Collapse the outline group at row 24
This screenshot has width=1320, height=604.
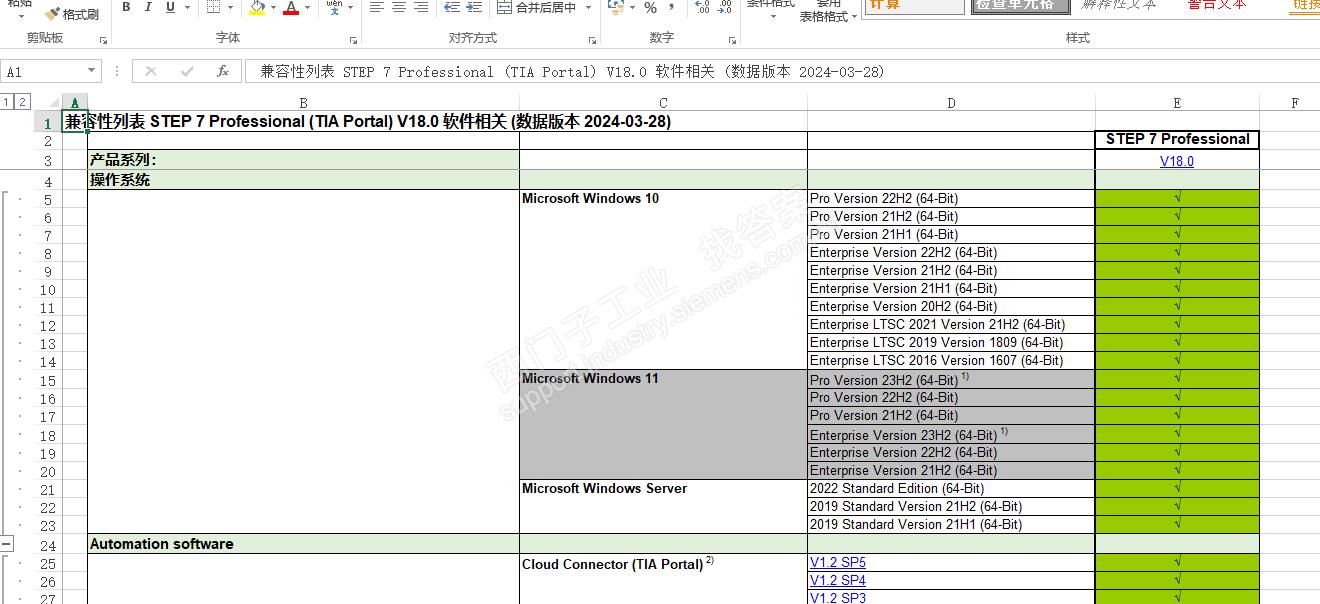click(7, 544)
